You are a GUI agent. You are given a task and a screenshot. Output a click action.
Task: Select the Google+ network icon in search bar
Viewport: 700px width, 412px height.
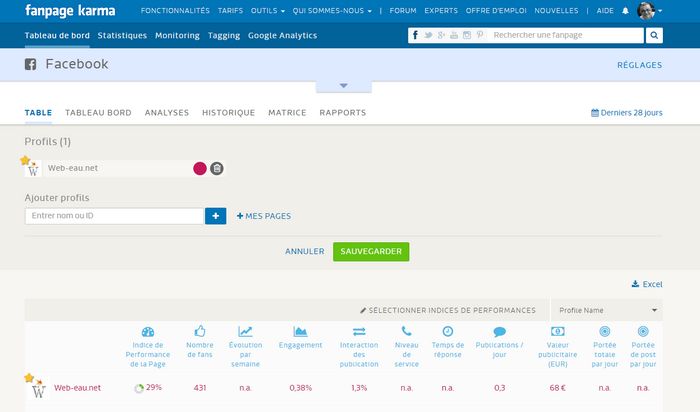click(x=441, y=35)
